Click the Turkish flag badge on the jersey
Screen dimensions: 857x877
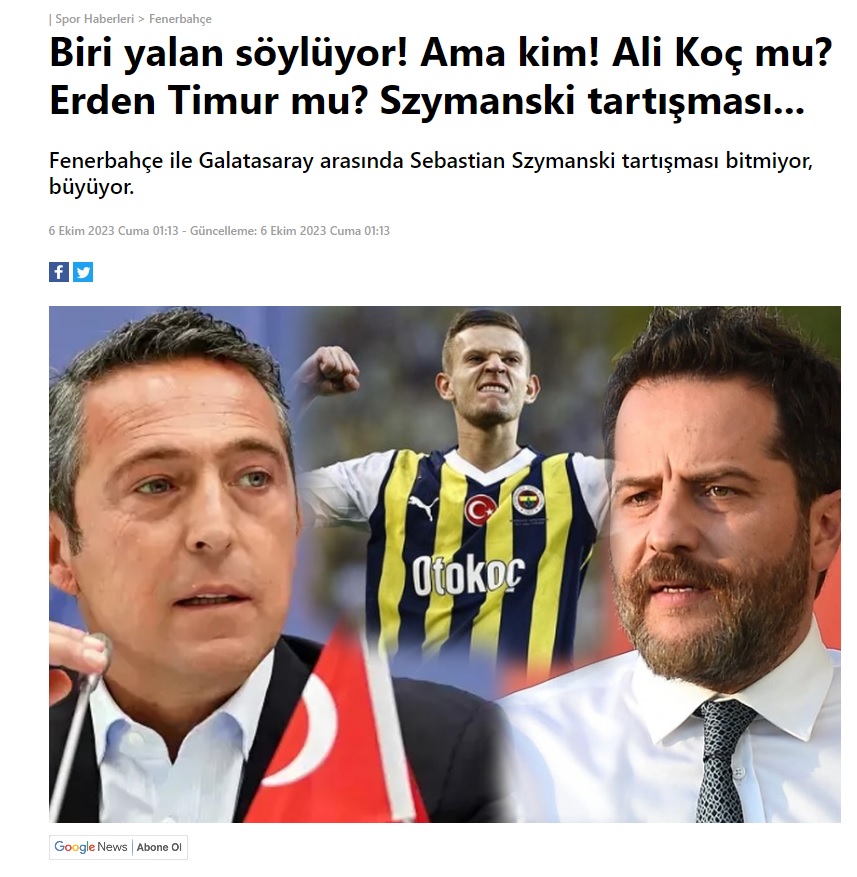coord(481,510)
